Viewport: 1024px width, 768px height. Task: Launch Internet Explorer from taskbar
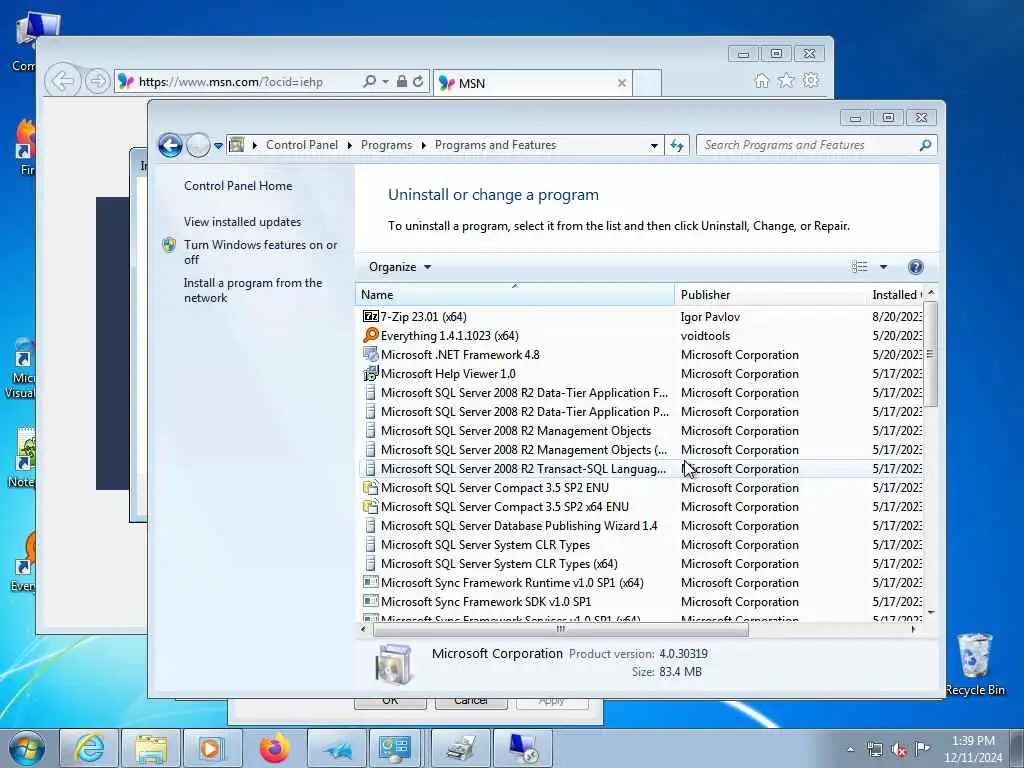(x=89, y=748)
